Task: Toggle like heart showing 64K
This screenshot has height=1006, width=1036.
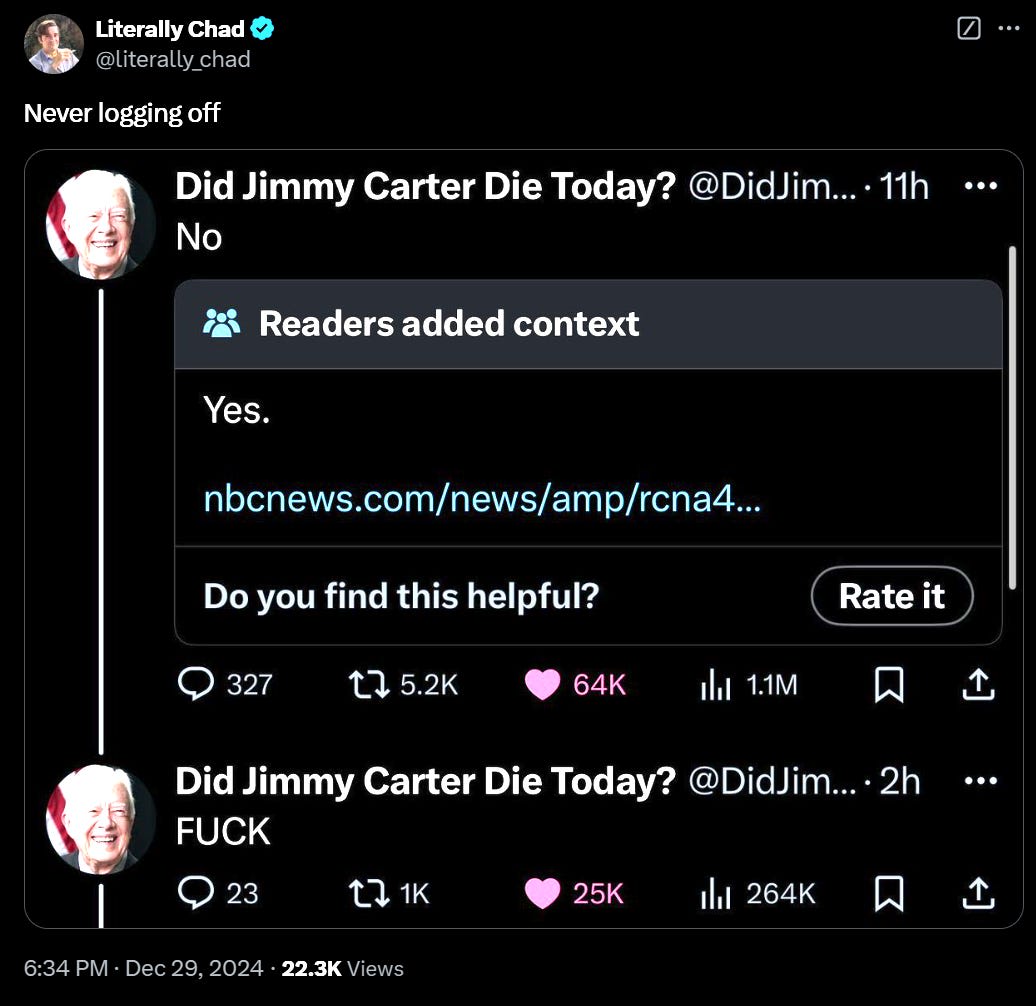Action: pos(543,684)
